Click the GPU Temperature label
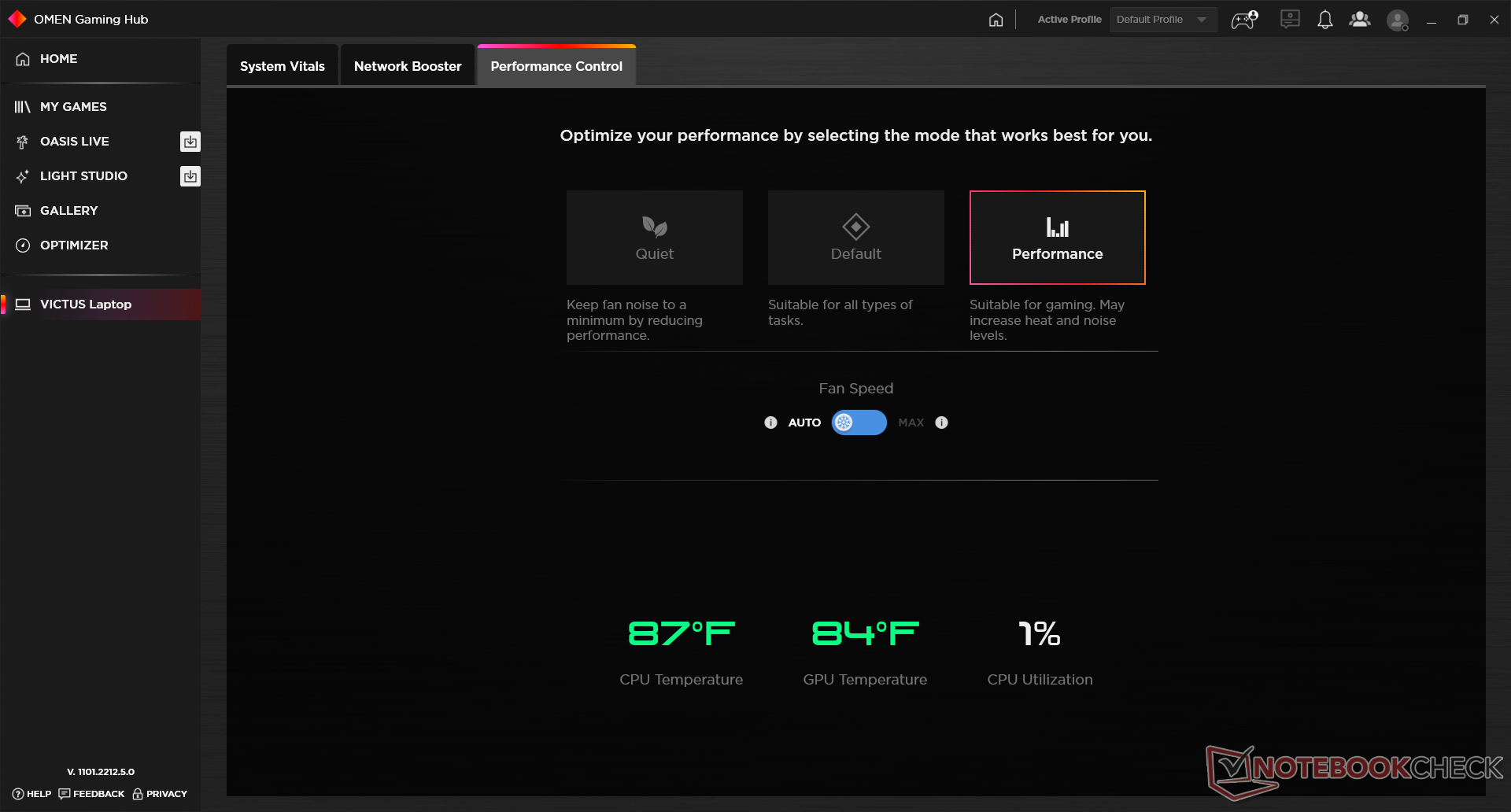 866,680
